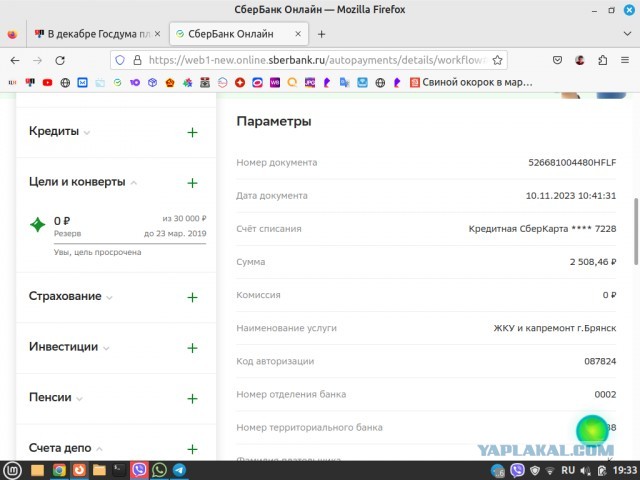Close the В декабре Госдума tab

coord(158,34)
